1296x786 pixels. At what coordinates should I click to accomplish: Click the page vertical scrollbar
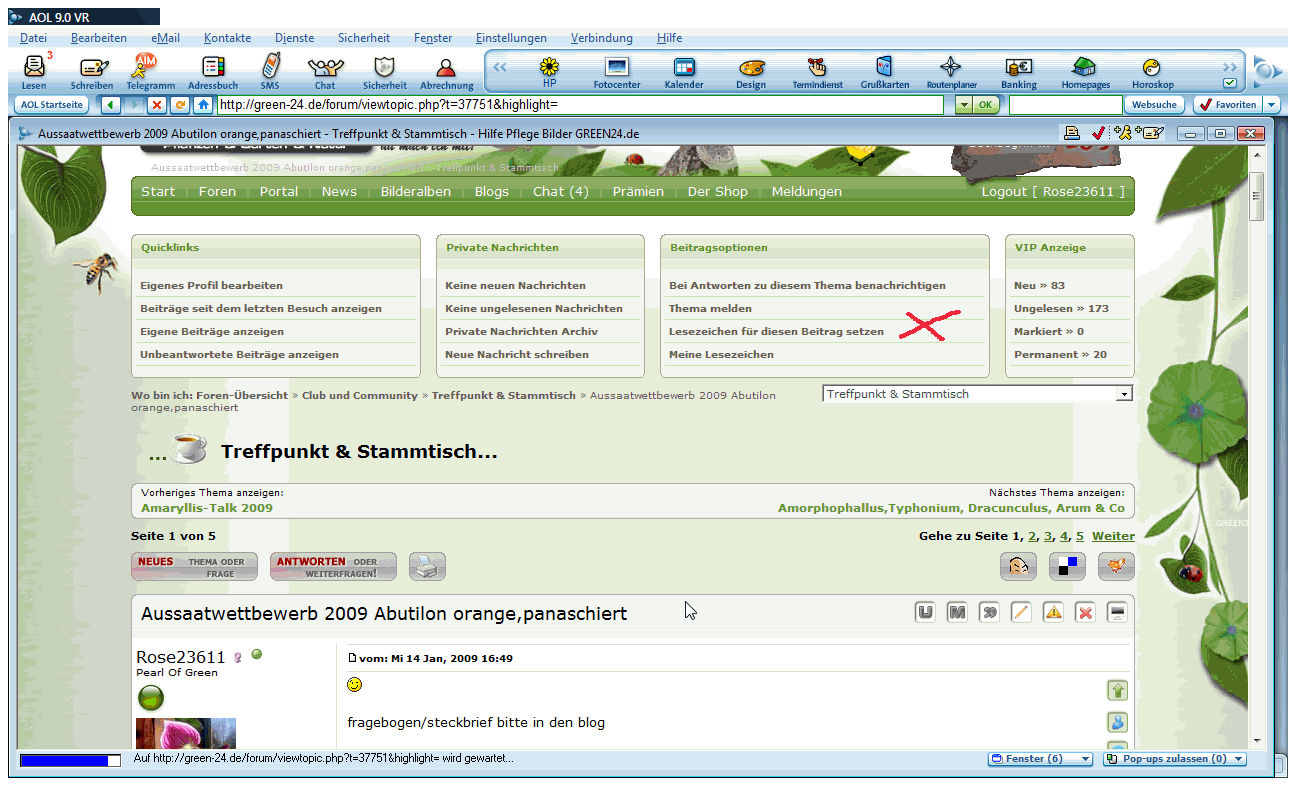[1257, 450]
